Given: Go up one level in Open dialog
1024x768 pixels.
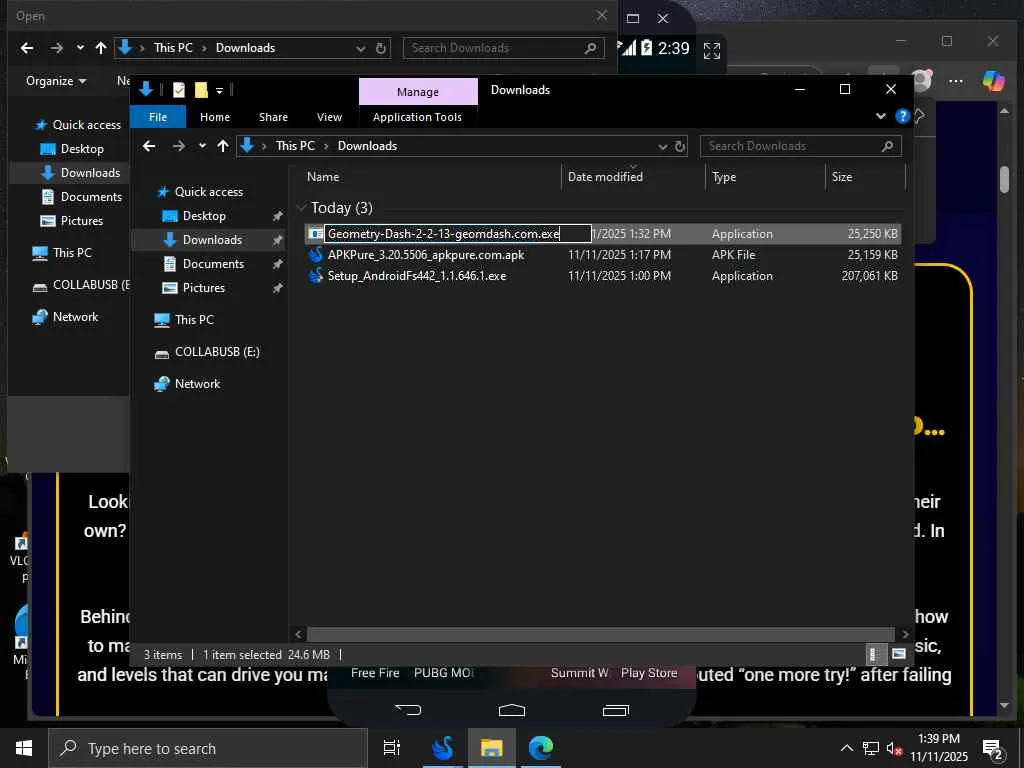Looking at the screenshot, I should pyautogui.click(x=101, y=48).
